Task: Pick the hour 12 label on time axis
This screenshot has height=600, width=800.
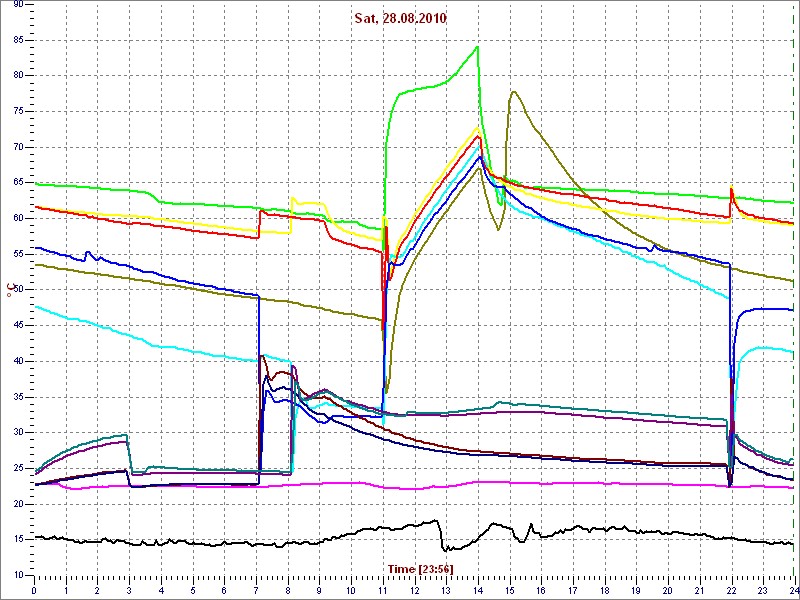Action: click(x=414, y=589)
